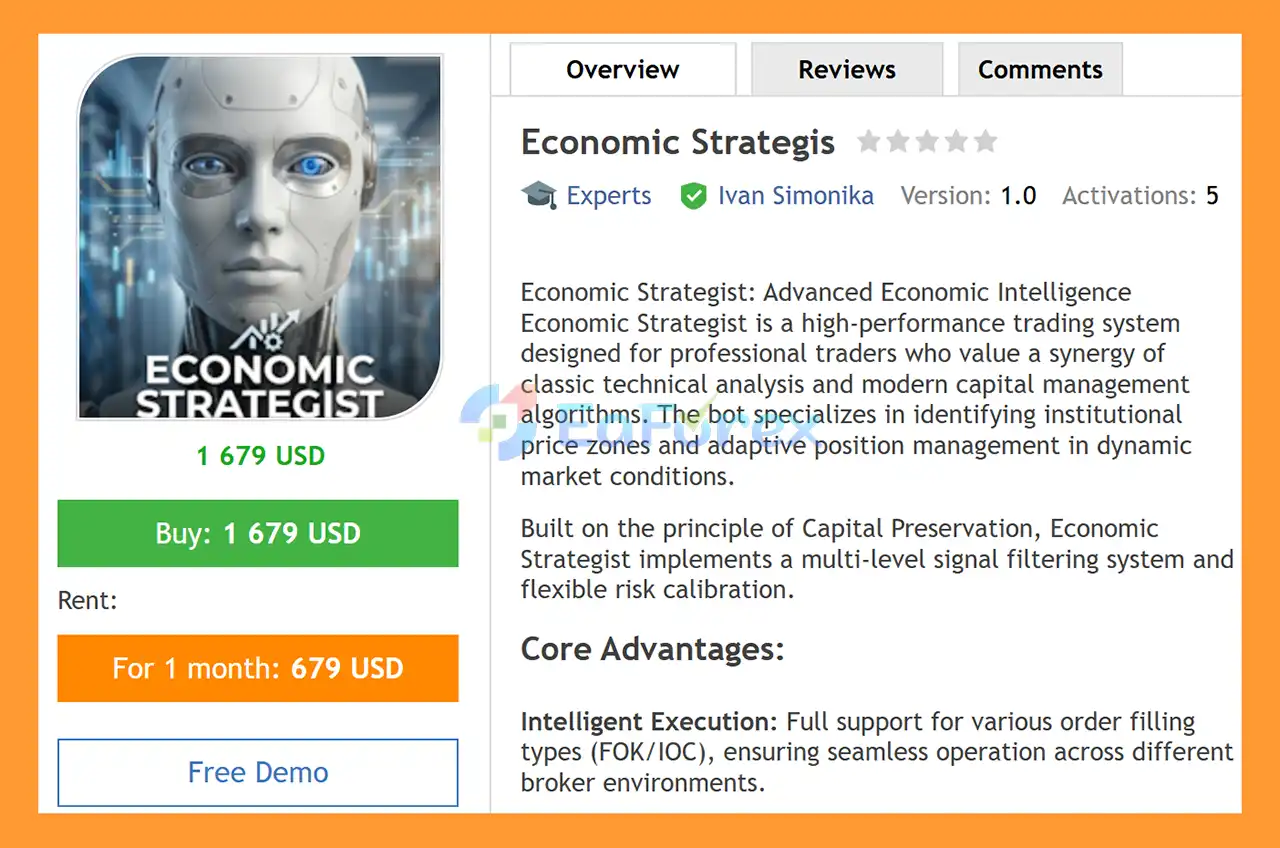The image size is (1280, 848).
Task: Rent for 1 month at 679 USD
Action: 258,668
